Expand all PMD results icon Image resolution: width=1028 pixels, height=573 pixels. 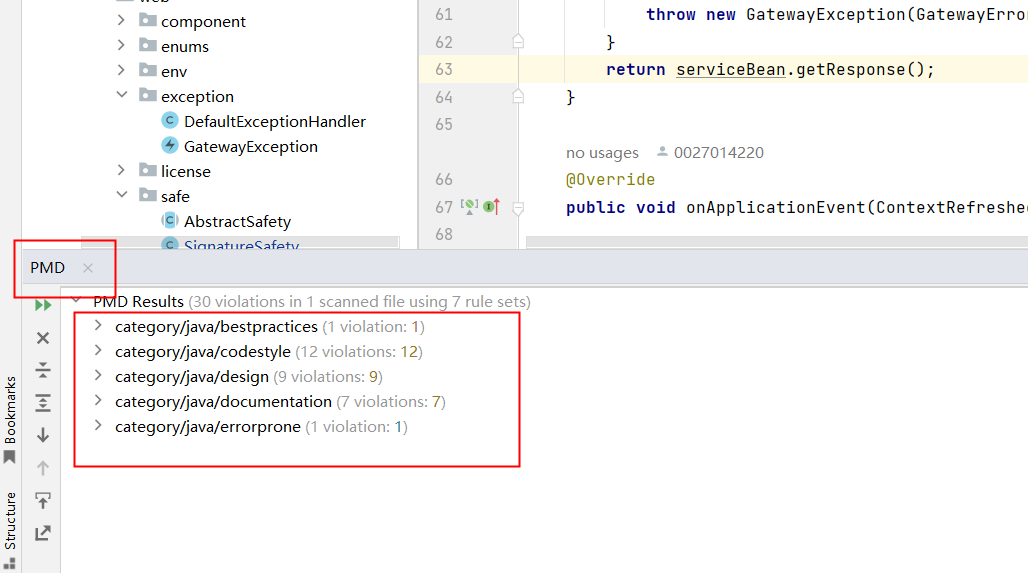click(x=43, y=403)
